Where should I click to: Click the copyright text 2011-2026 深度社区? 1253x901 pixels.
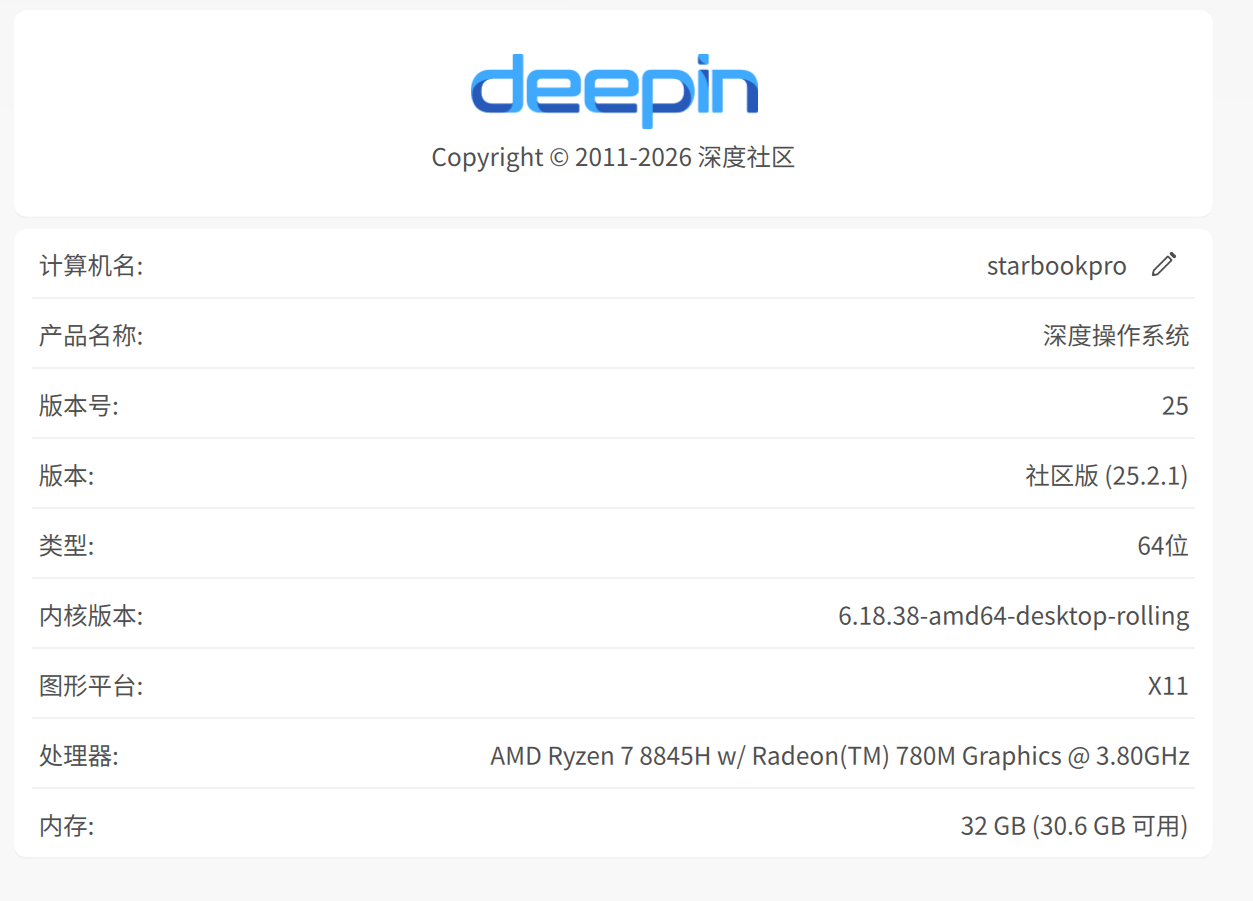tap(613, 157)
